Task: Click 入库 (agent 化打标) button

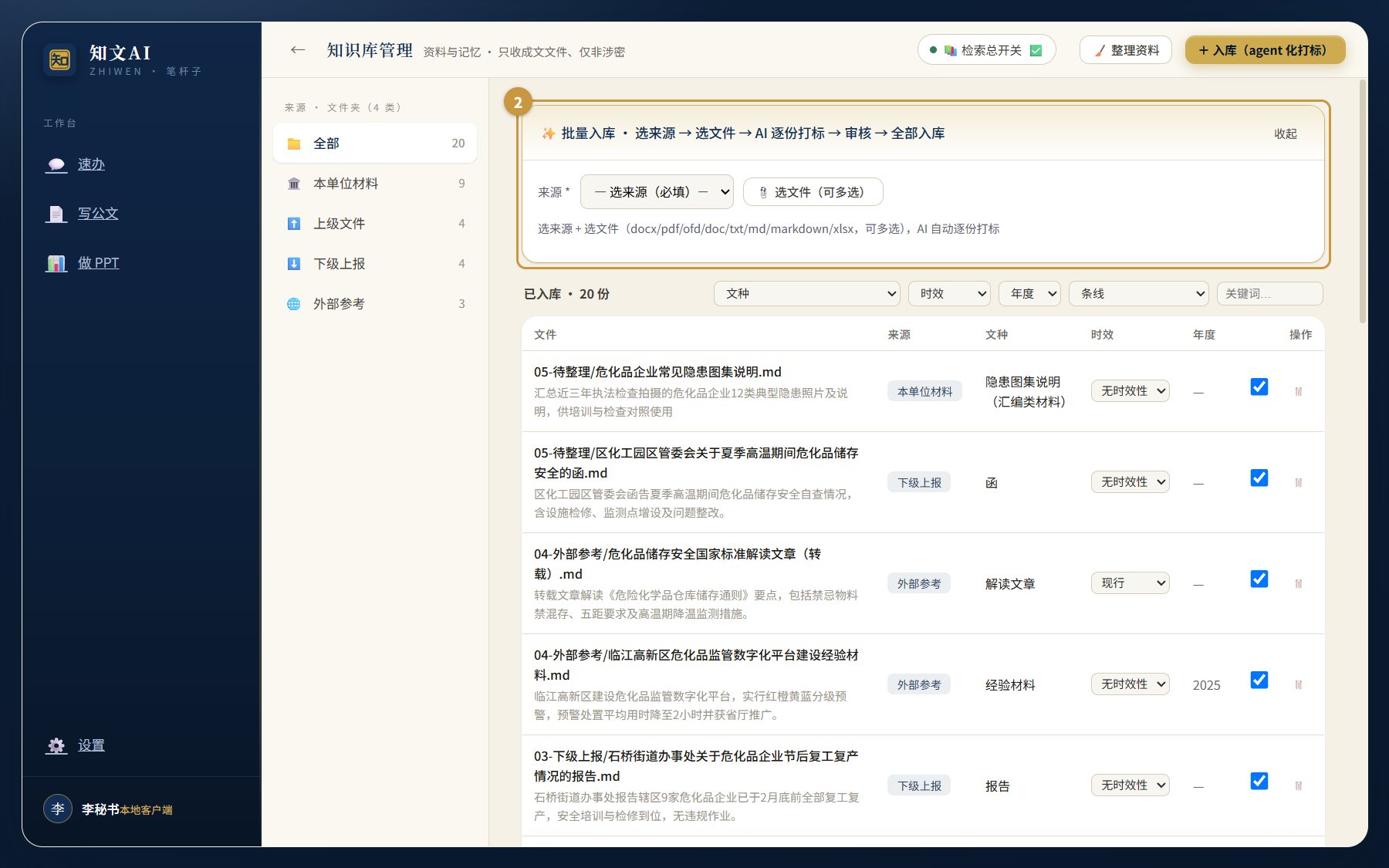Action: click(x=1266, y=50)
